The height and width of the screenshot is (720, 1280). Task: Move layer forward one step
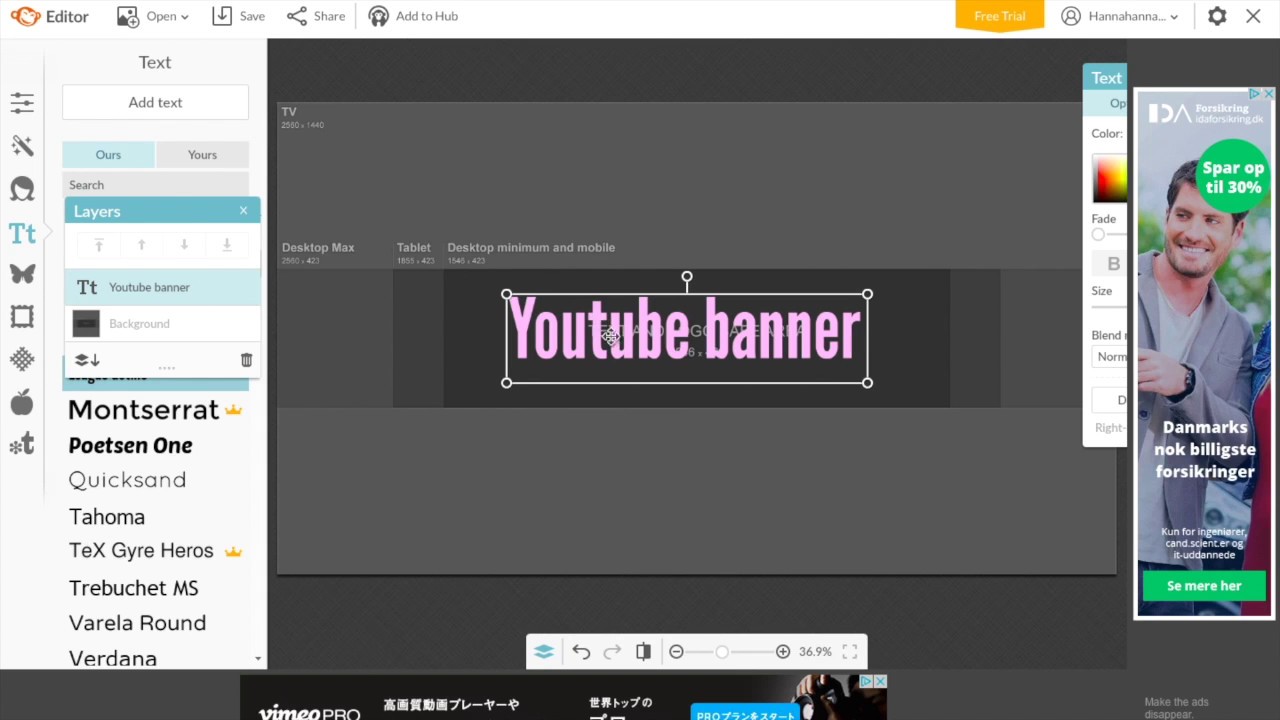[141, 245]
